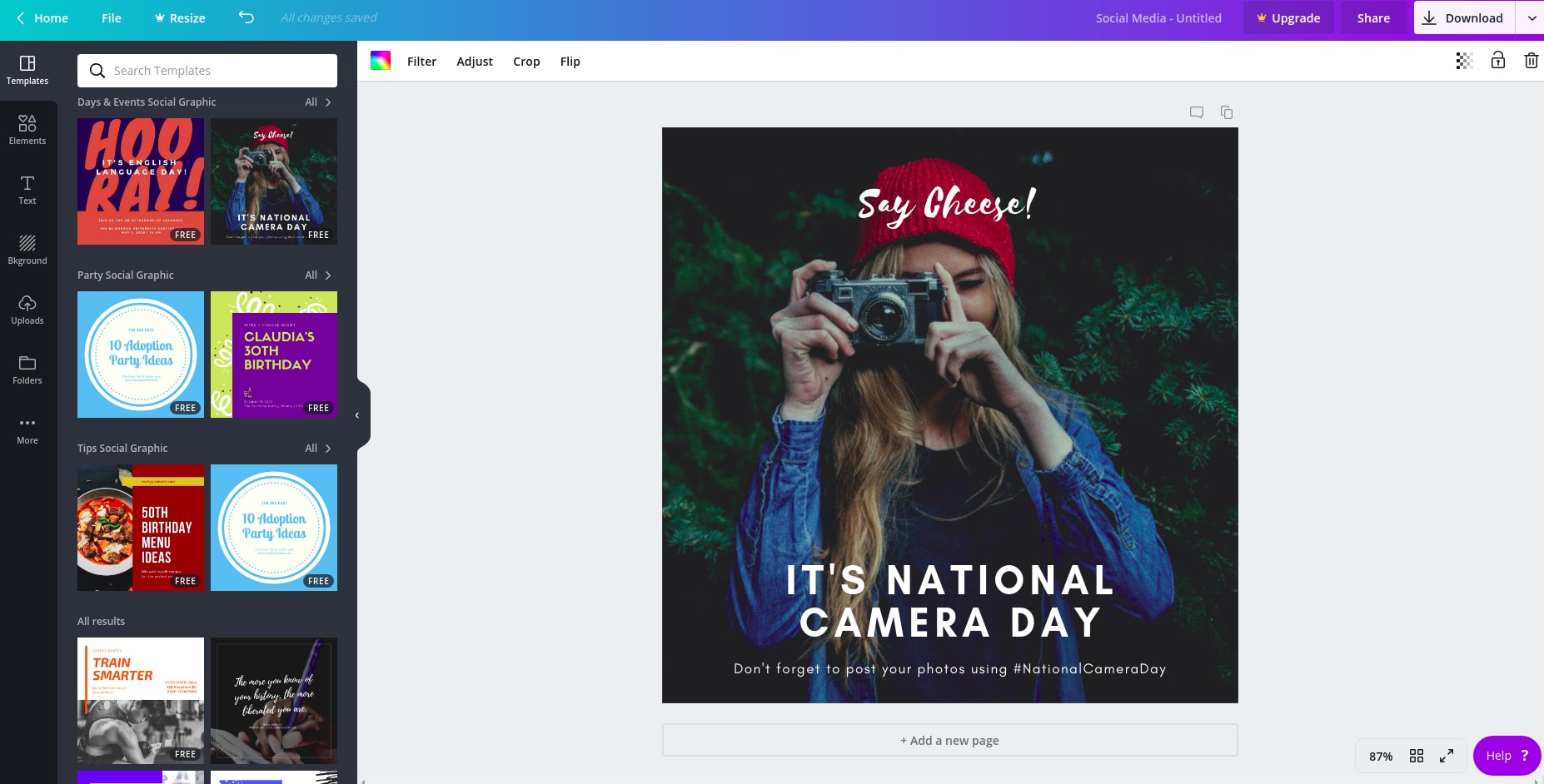Select the Crop tool
The image size is (1544, 784).
coord(526,61)
